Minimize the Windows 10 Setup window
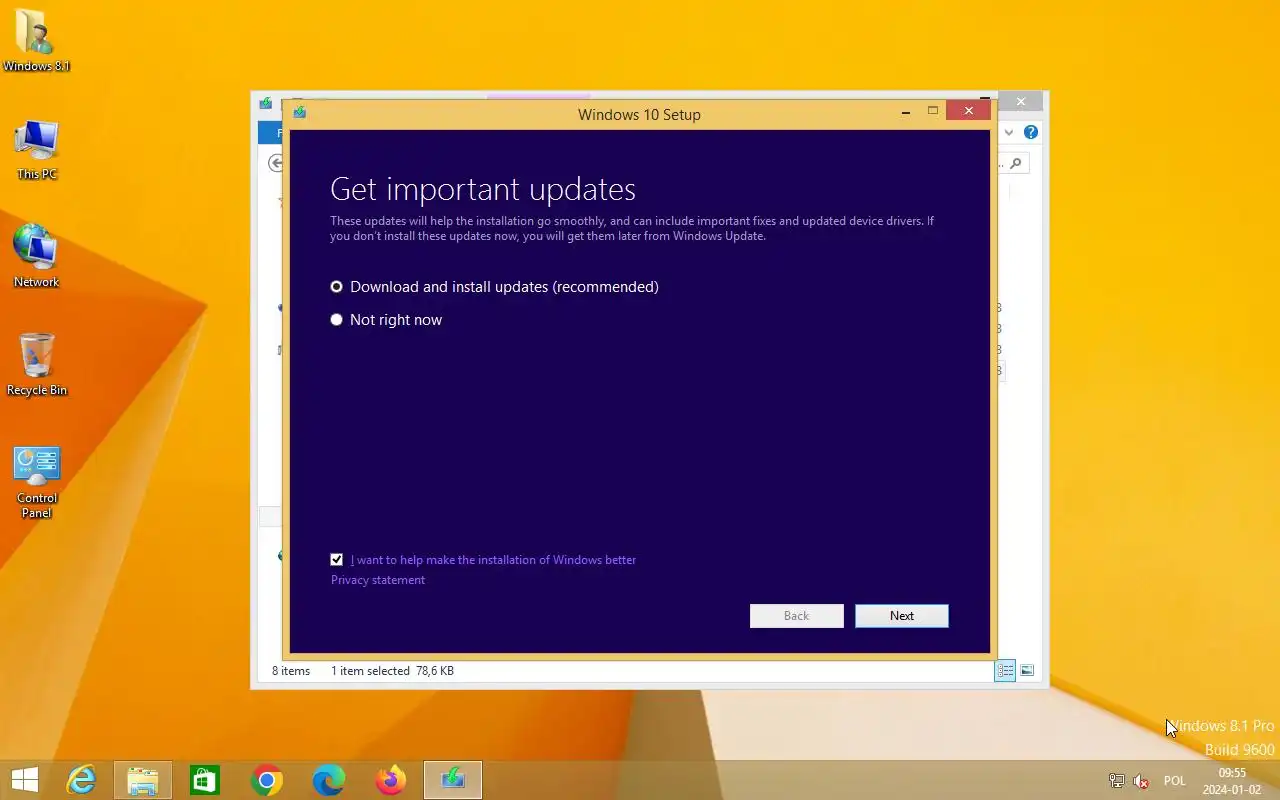The width and height of the screenshot is (1280, 800). point(906,112)
